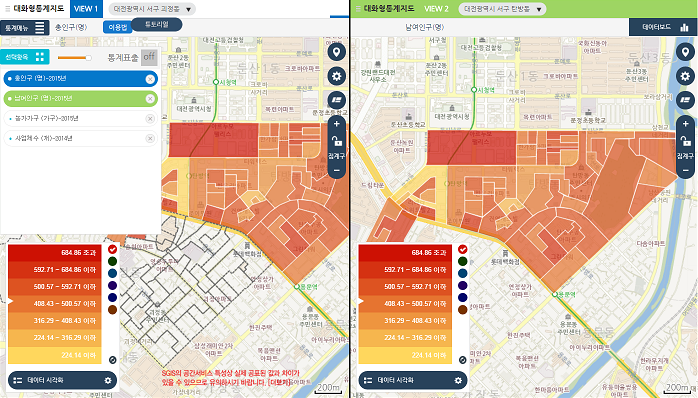Screen dimensions: 698x398
Task: Click the unlock padlock icon in VIEW 2
Action: pos(686,141)
